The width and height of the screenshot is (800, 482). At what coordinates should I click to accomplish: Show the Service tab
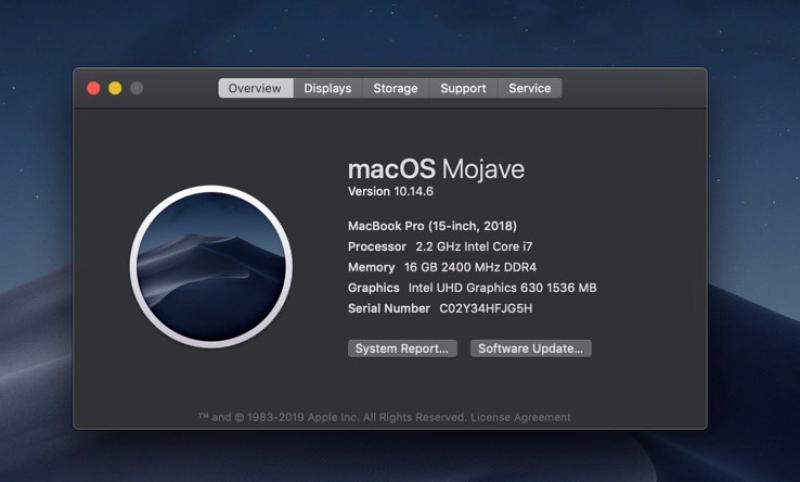point(529,88)
